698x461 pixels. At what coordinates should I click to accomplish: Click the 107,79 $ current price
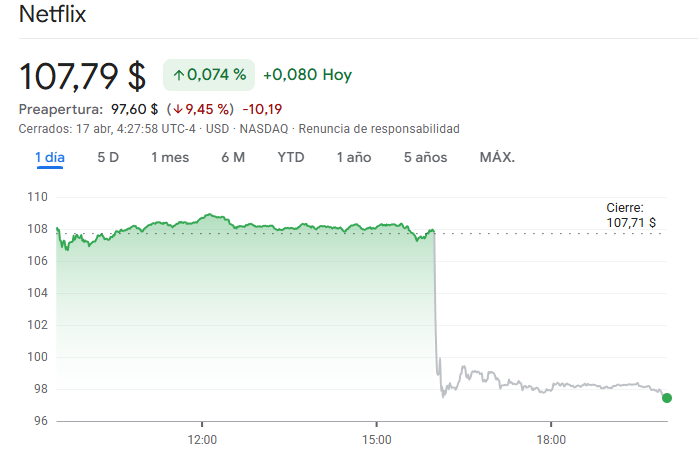click(x=83, y=75)
